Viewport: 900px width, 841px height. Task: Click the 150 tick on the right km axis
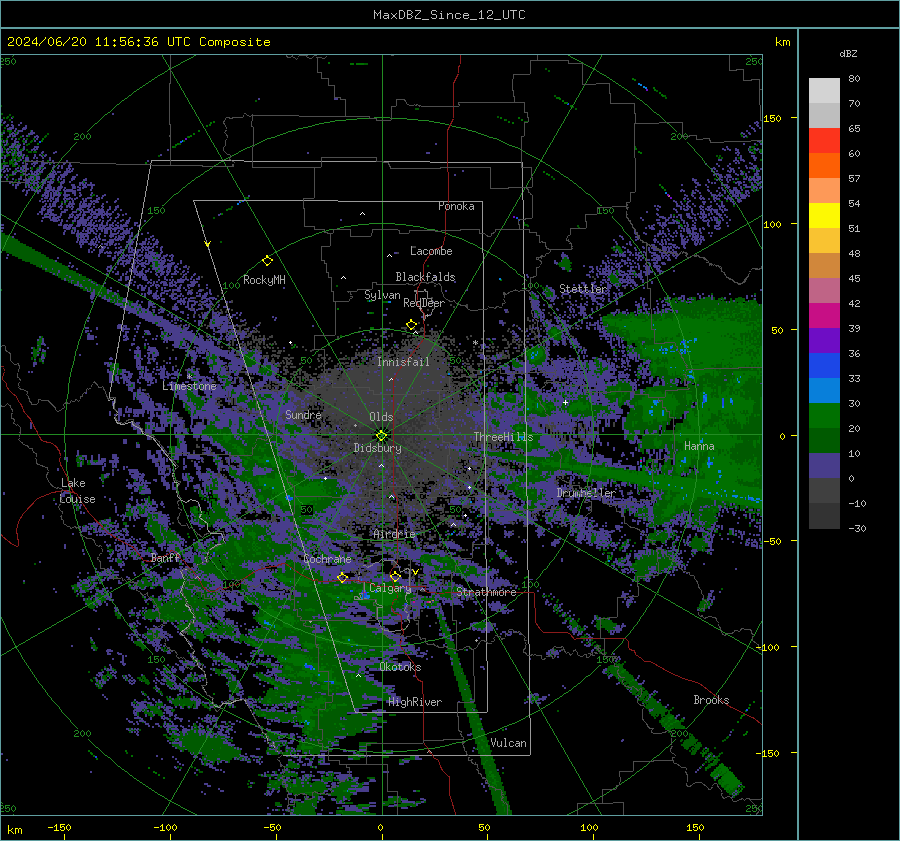[772, 119]
